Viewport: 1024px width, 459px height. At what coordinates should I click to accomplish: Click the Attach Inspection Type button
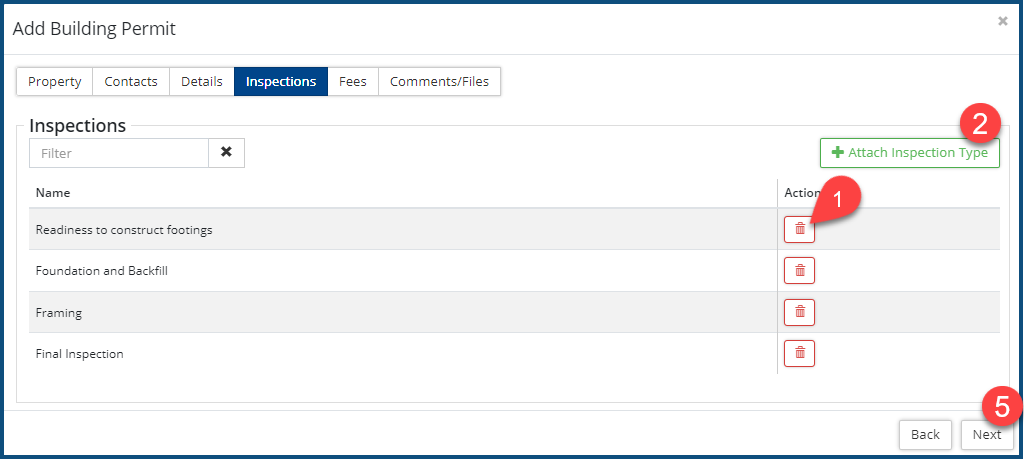click(x=909, y=153)
